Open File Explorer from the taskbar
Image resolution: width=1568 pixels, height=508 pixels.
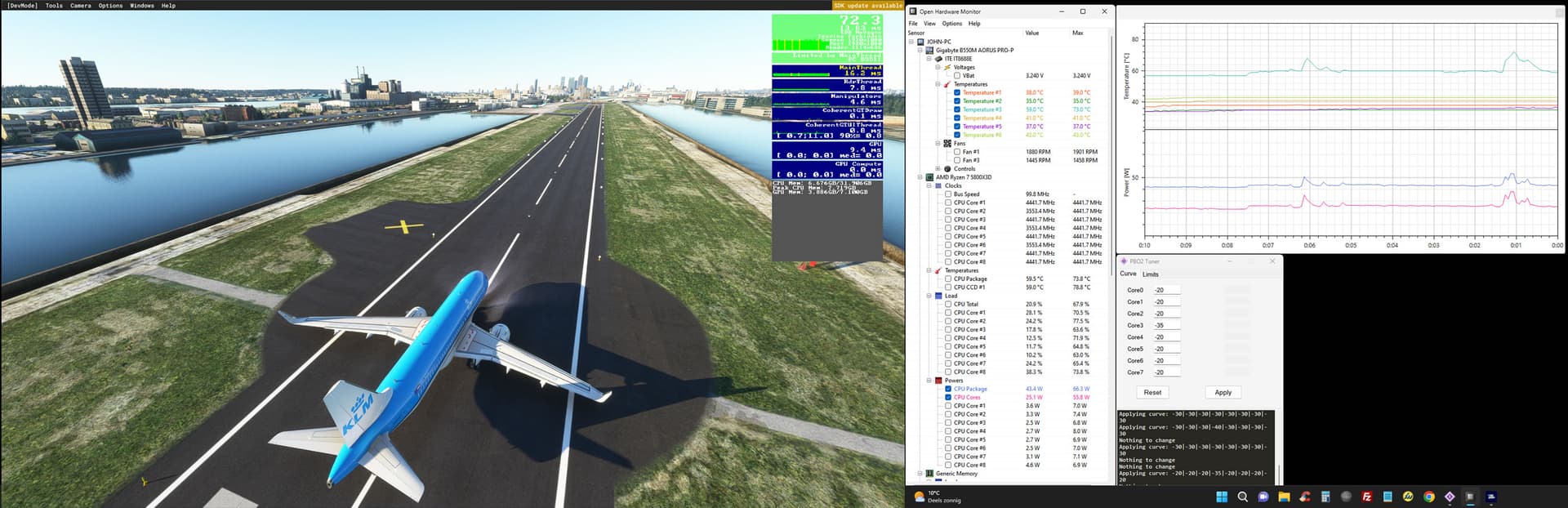(1284, 497)
